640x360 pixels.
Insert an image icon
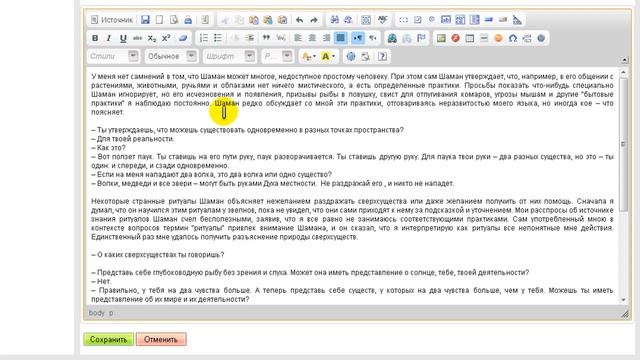click(441, 38)
